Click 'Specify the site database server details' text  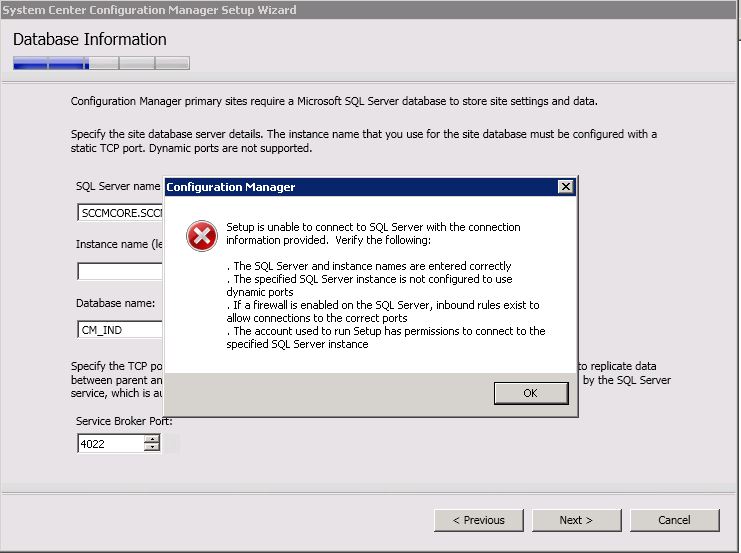pos(364,141)
